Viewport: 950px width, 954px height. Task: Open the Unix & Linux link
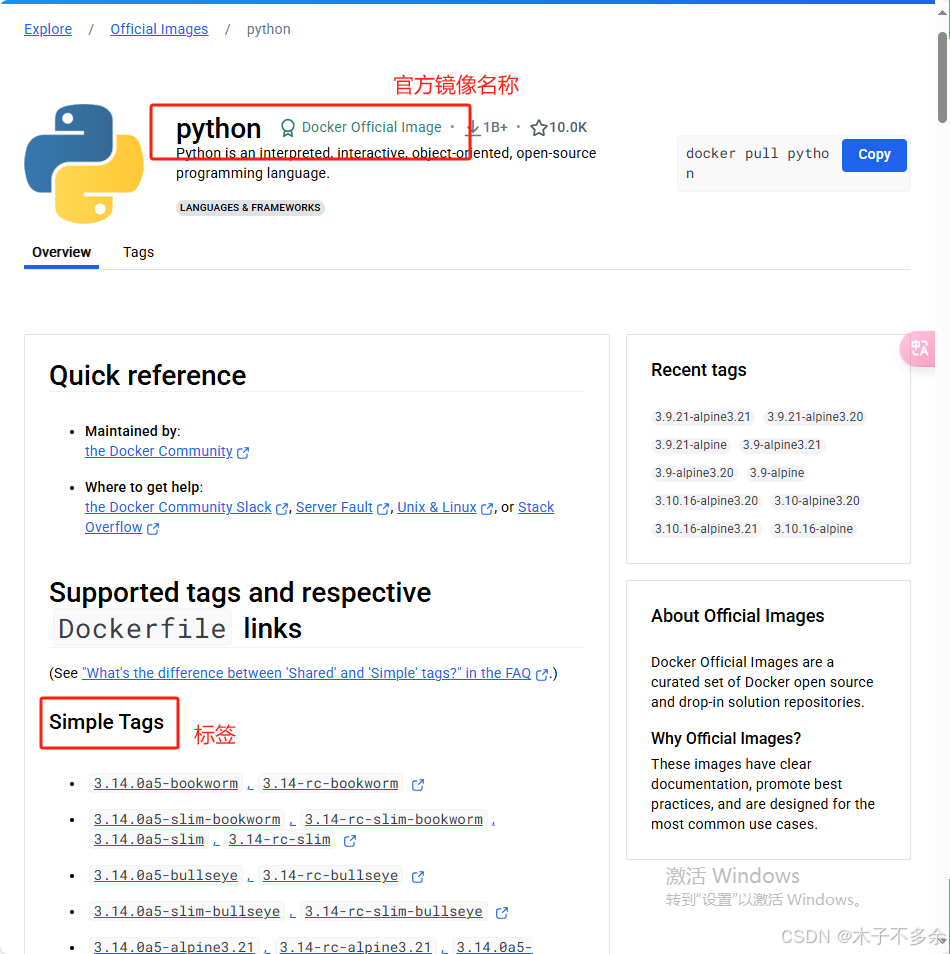point(437,507)
